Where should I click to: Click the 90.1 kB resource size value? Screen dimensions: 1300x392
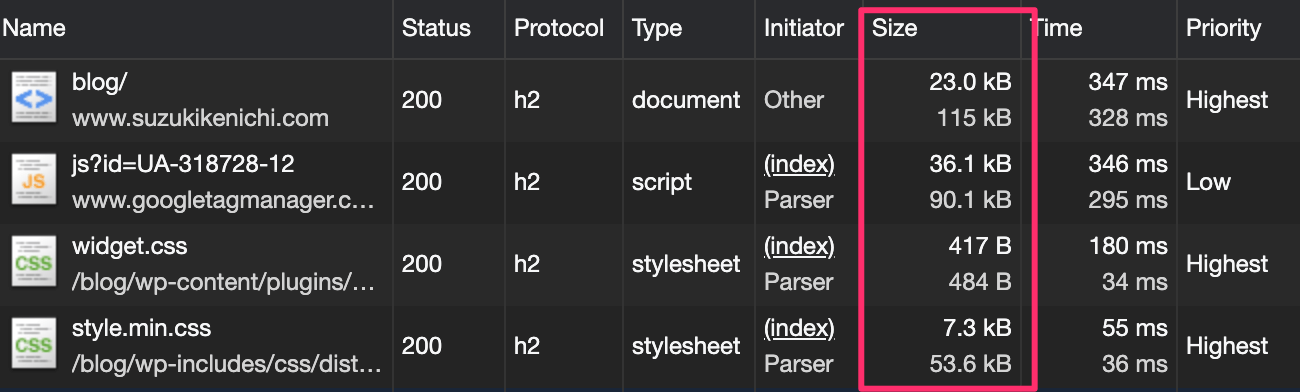970,200
